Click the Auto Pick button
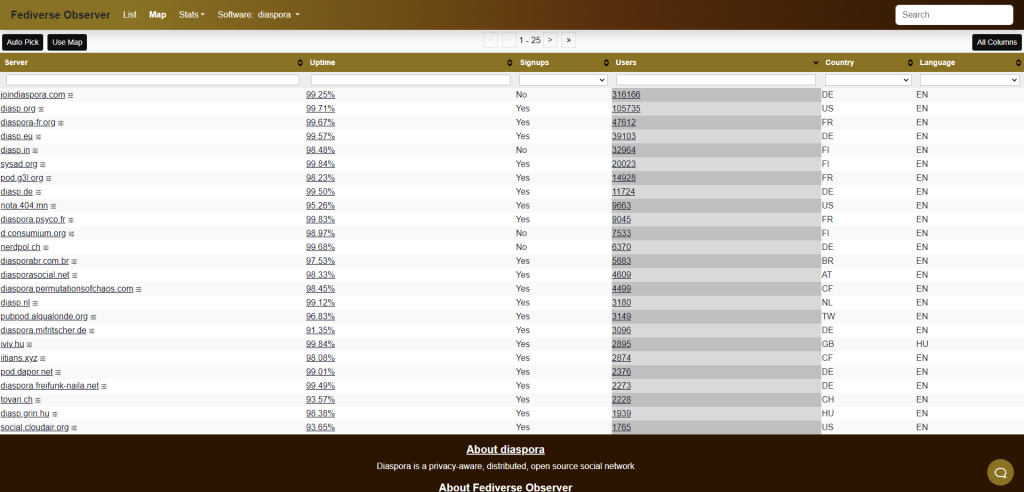The width and height of the screenshot is (1024, 492). click(x=23, y=42)
